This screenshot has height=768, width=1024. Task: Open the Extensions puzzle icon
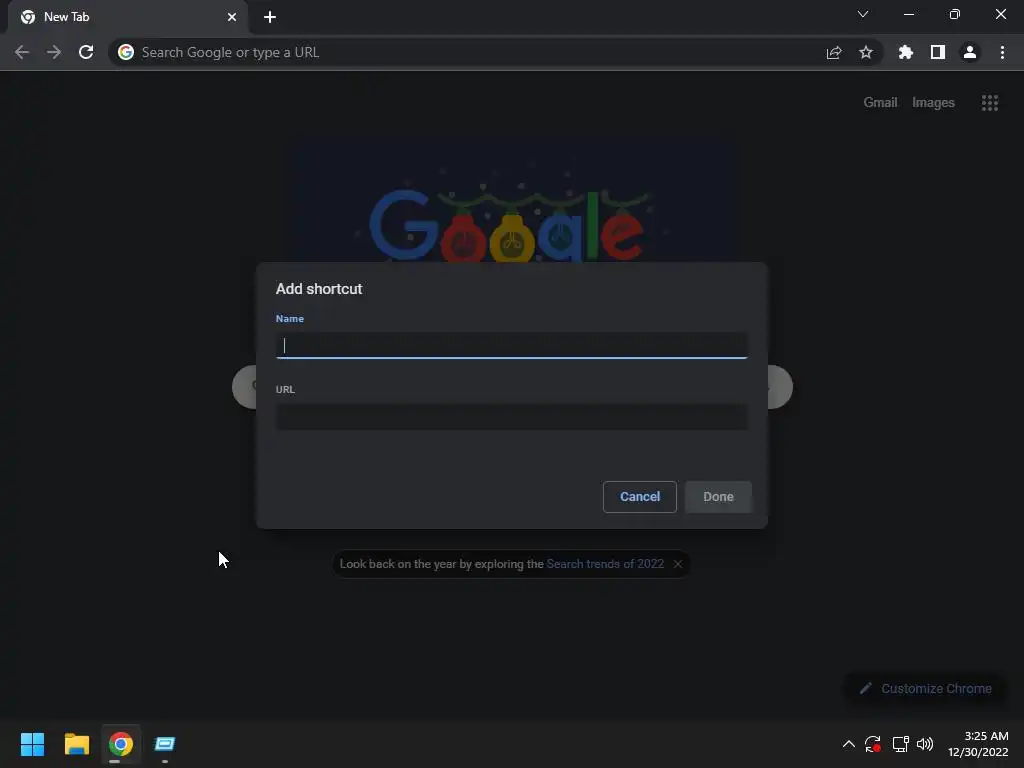906,52
